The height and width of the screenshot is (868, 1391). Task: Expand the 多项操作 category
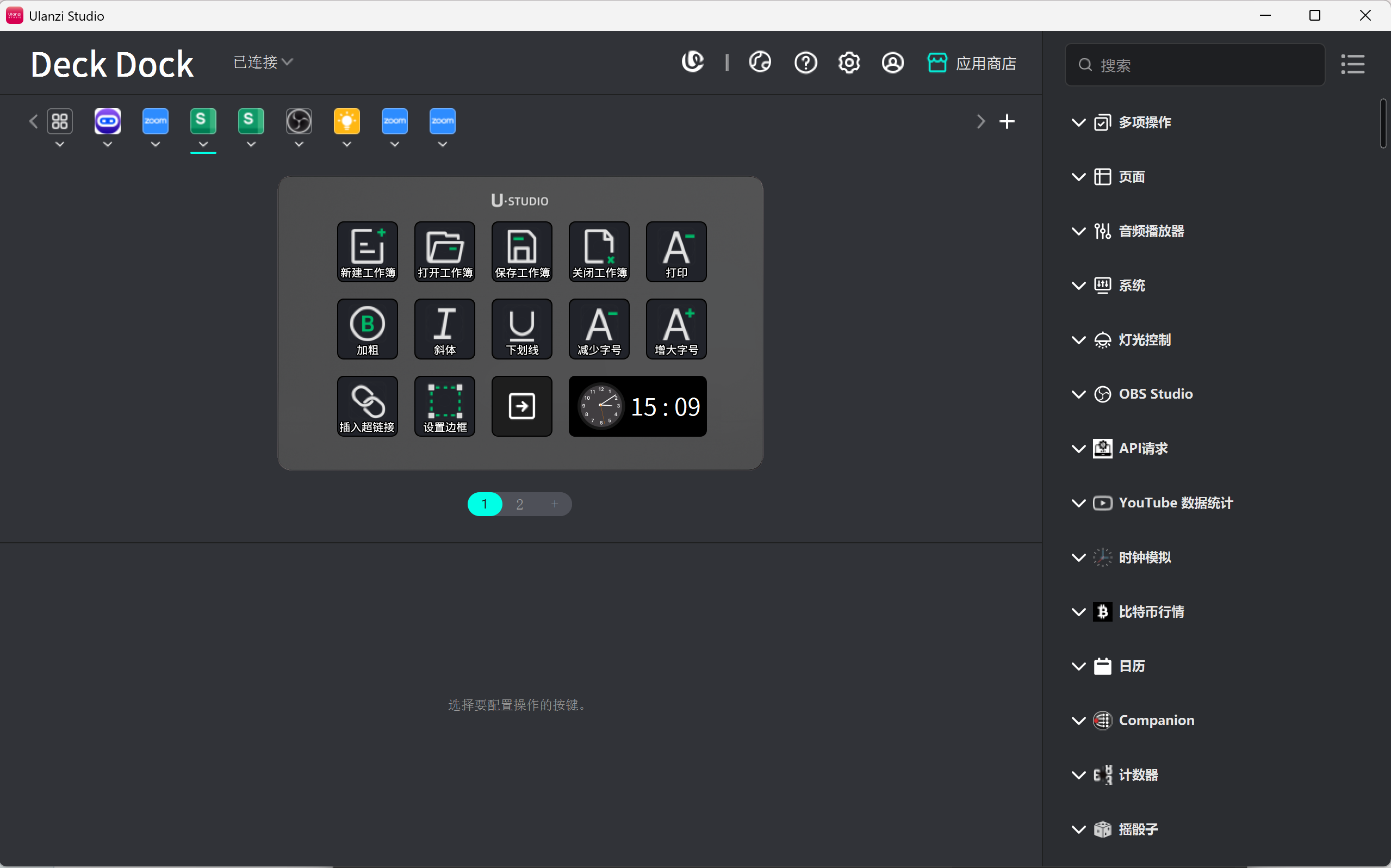[x=1144, y=122]
